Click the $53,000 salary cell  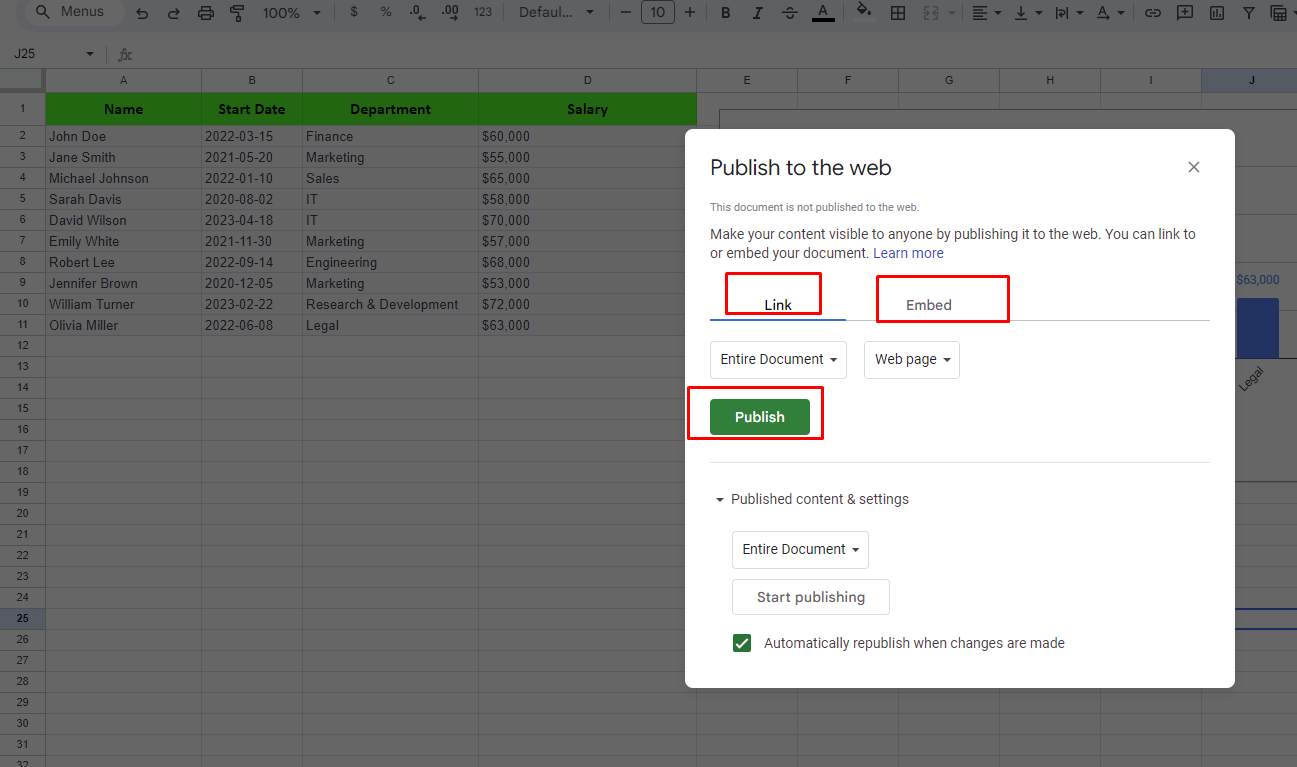coord(582,283)
